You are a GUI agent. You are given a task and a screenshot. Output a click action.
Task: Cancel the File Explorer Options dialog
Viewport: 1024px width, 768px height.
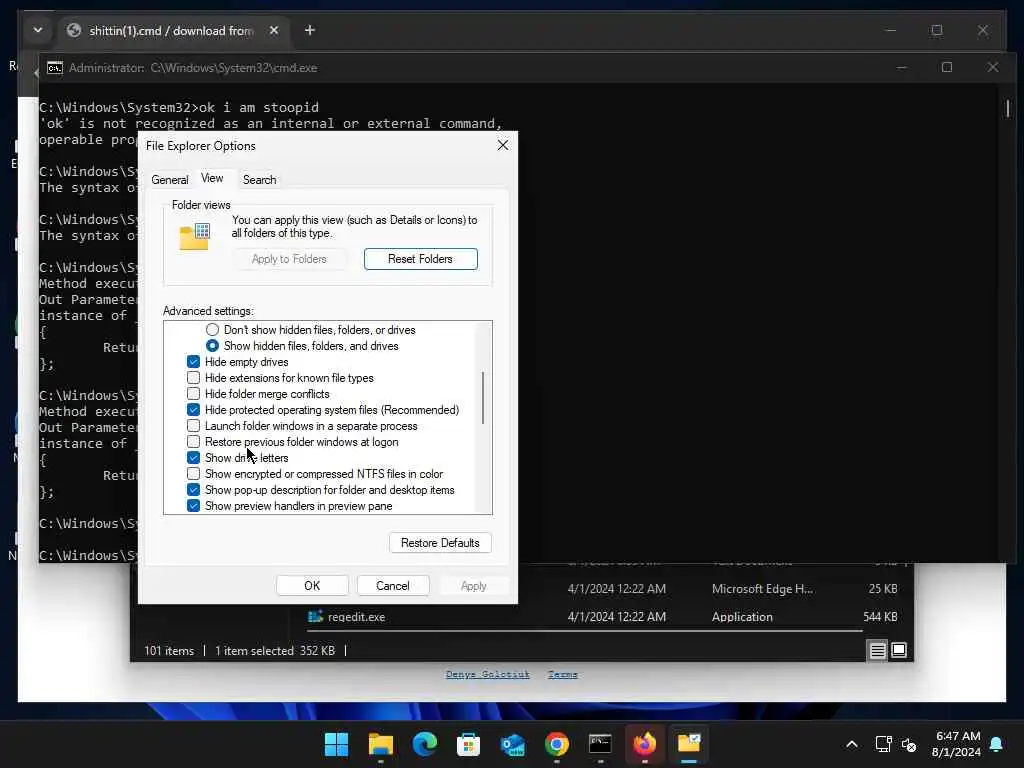tap(392, 586)
